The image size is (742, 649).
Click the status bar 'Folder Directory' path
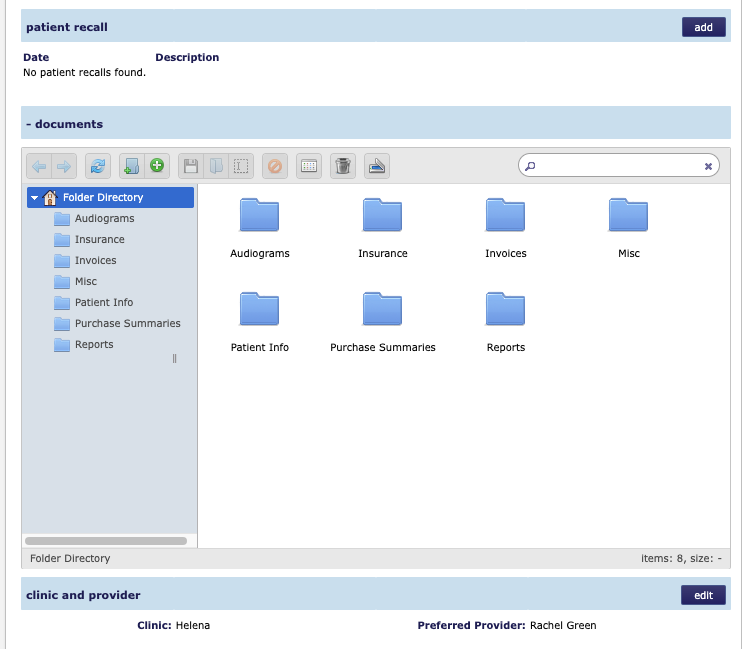point(70,558)
